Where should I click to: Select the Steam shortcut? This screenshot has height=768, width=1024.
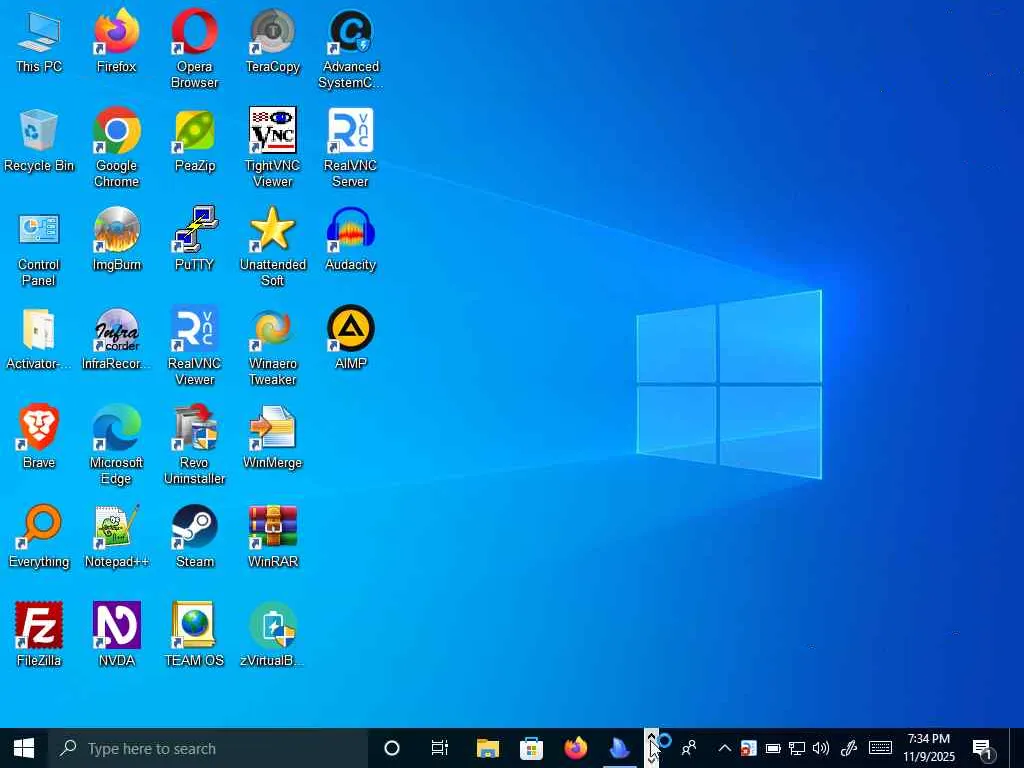[195, 537]
